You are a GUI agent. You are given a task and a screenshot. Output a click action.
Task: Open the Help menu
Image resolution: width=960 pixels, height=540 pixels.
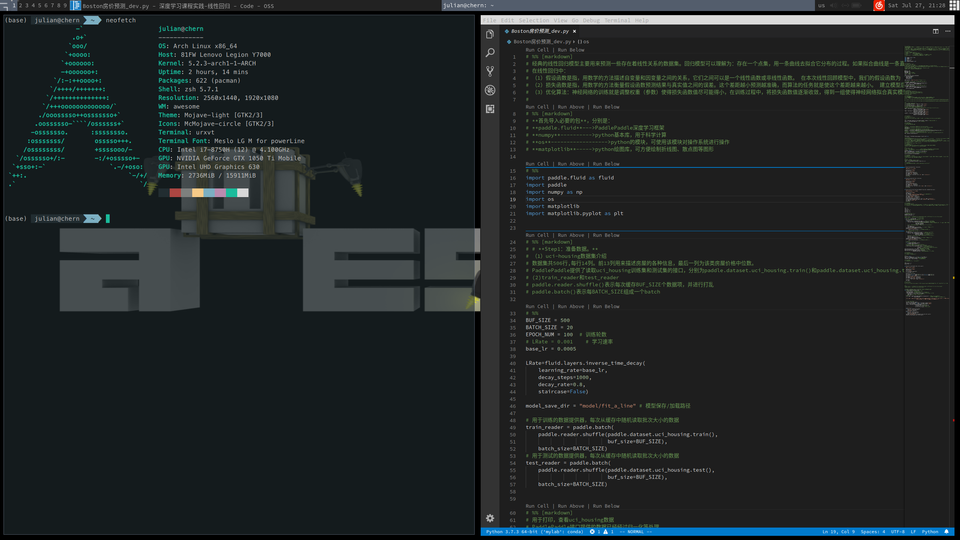point(642,20)
